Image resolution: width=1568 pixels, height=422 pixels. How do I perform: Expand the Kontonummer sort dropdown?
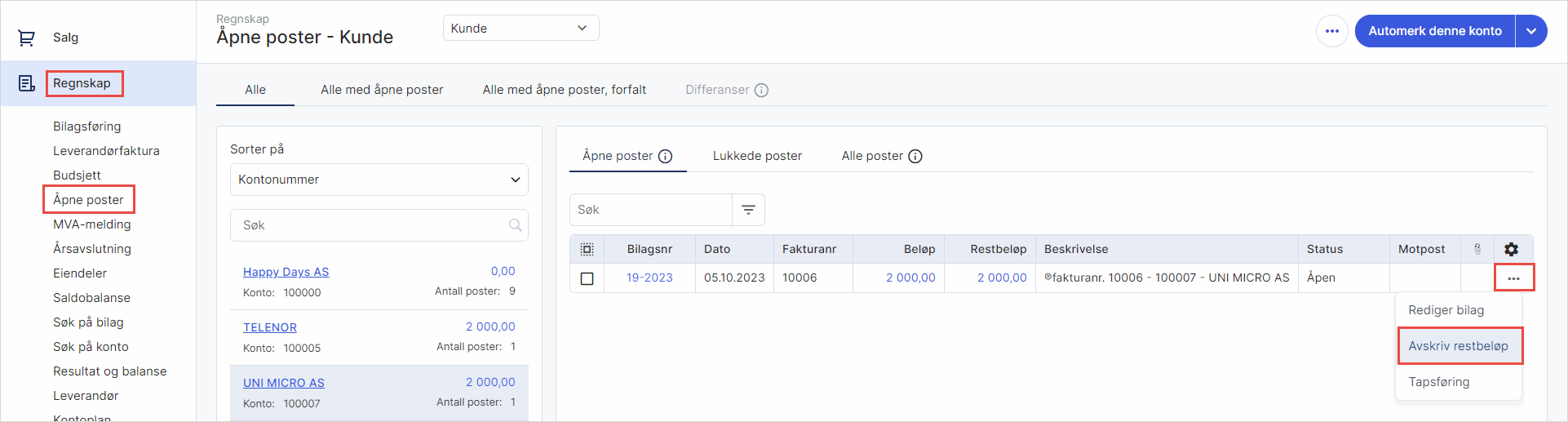379,180
